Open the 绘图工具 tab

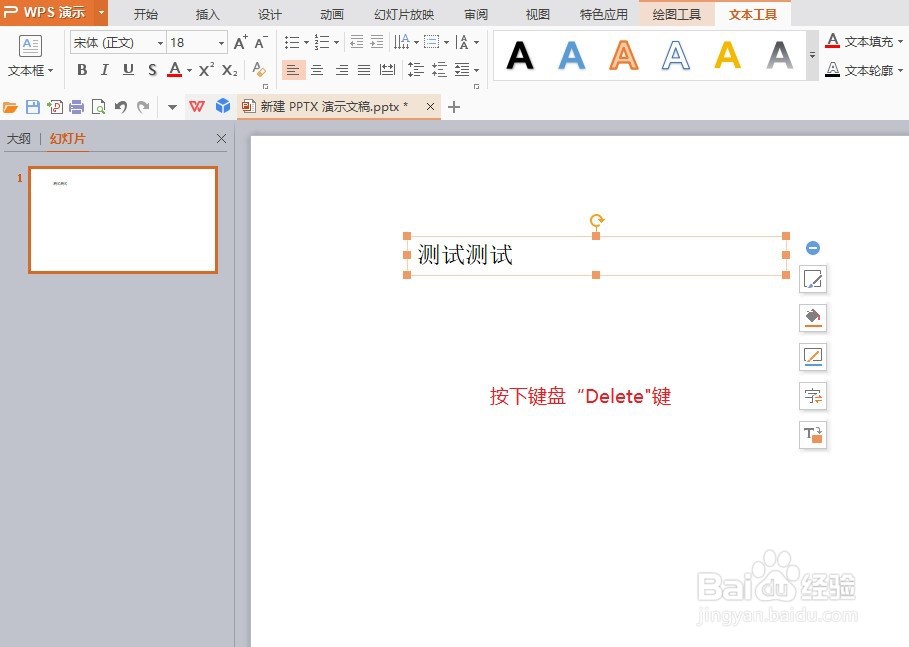(x=677, y=14)
